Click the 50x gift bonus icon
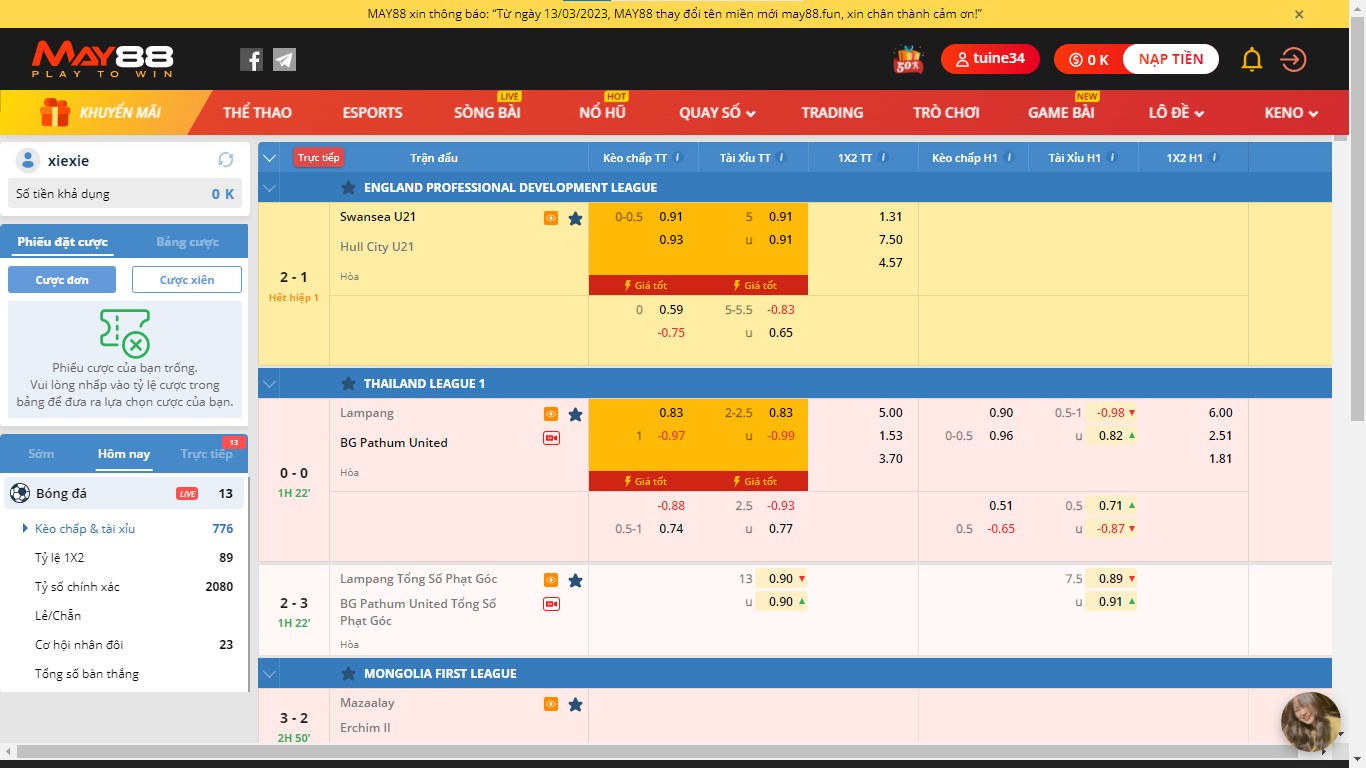Viewport: 1366px width, 768px height. click(x=908, y=60)
